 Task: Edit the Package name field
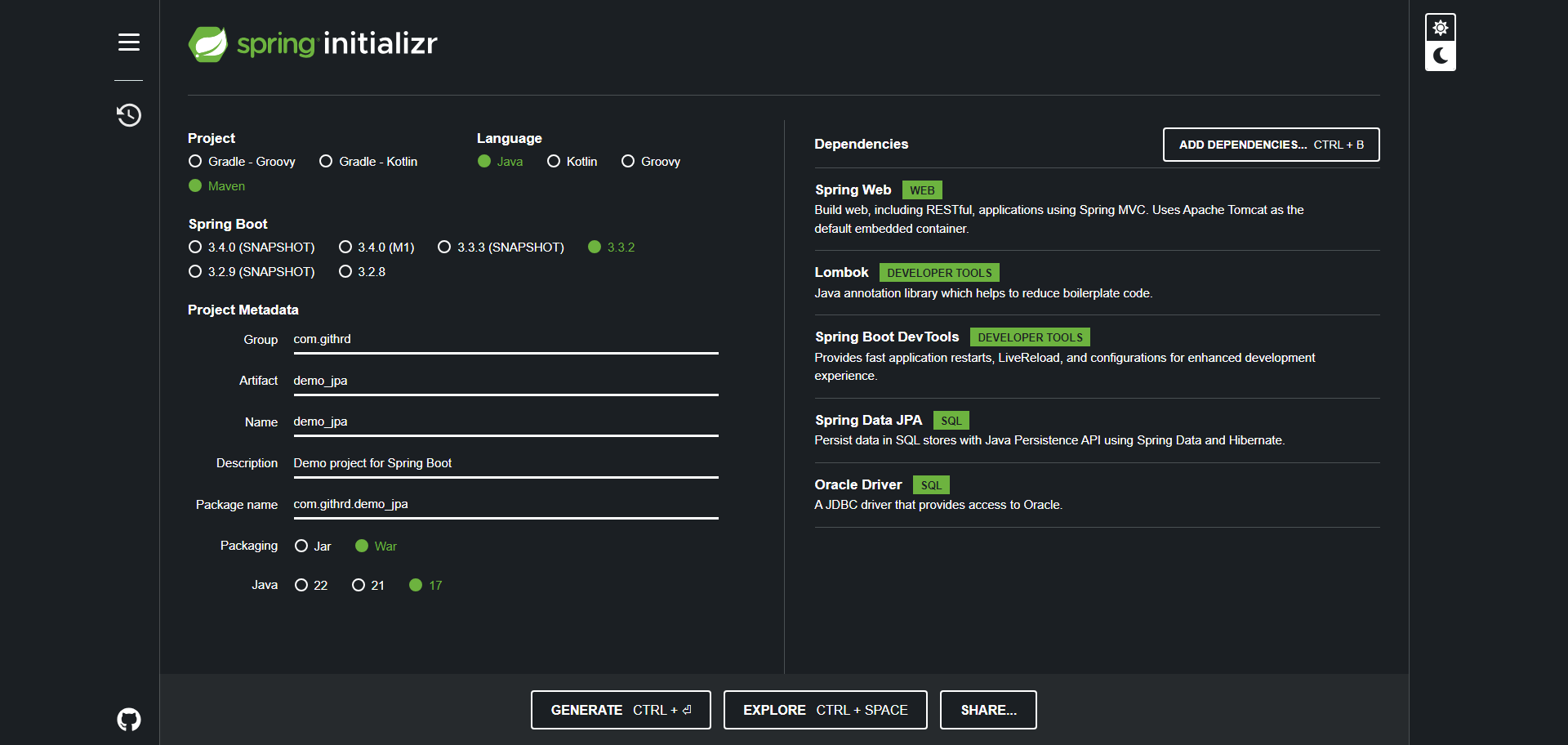coord(506,505)
